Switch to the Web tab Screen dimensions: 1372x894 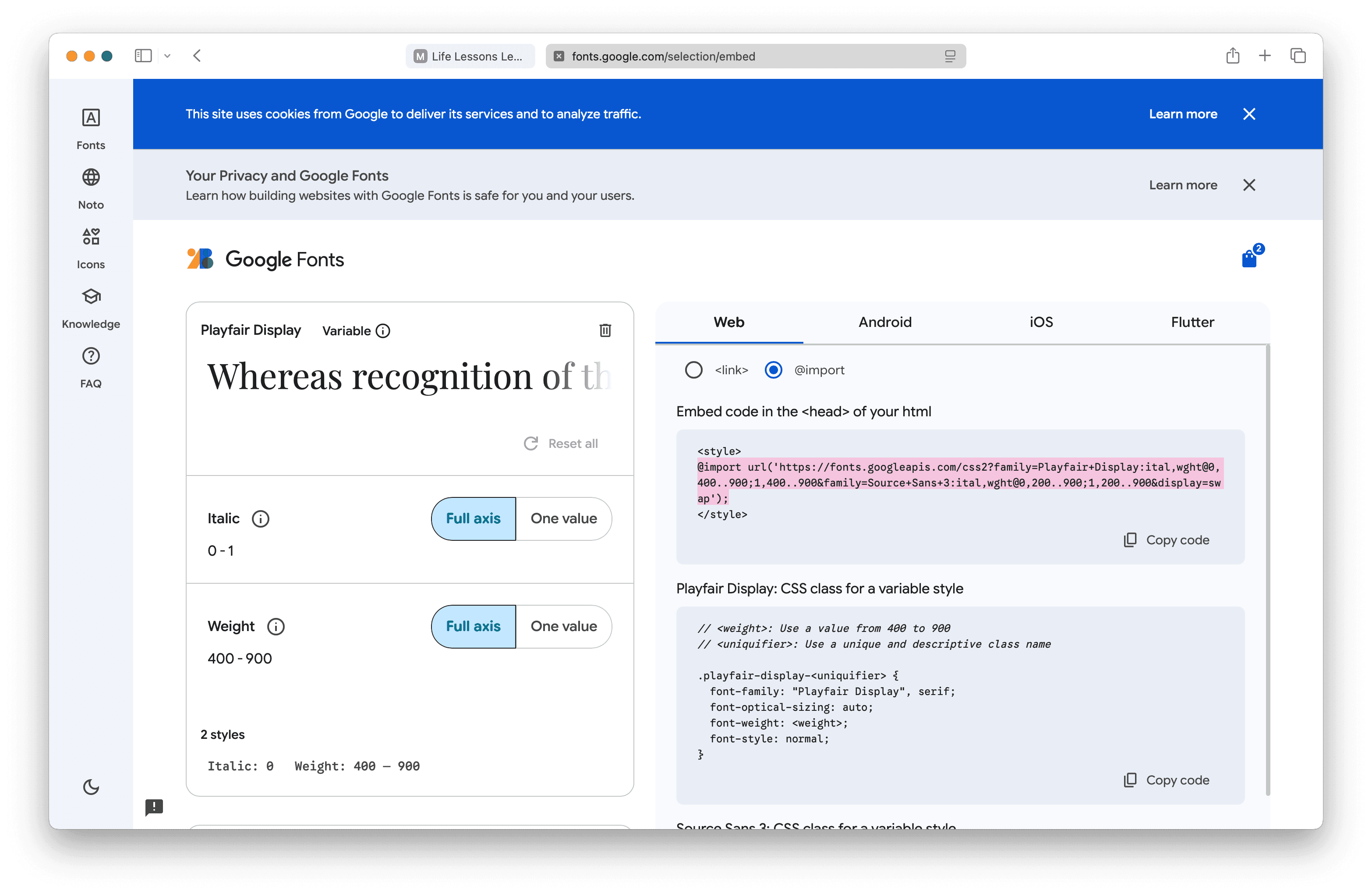pos(728,323)
